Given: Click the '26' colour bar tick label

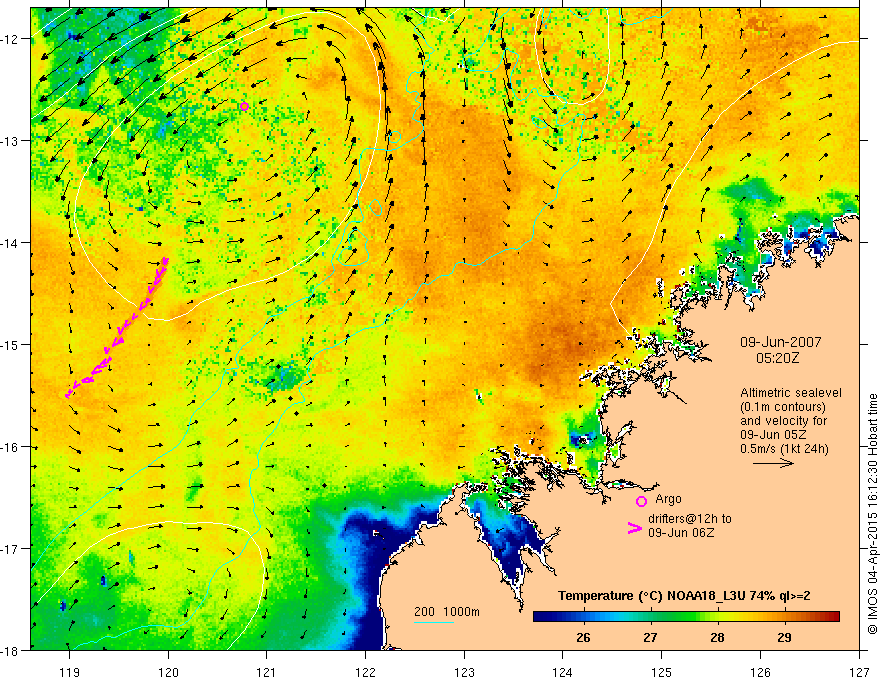Looking at the screenshot, I should (583, 637).
